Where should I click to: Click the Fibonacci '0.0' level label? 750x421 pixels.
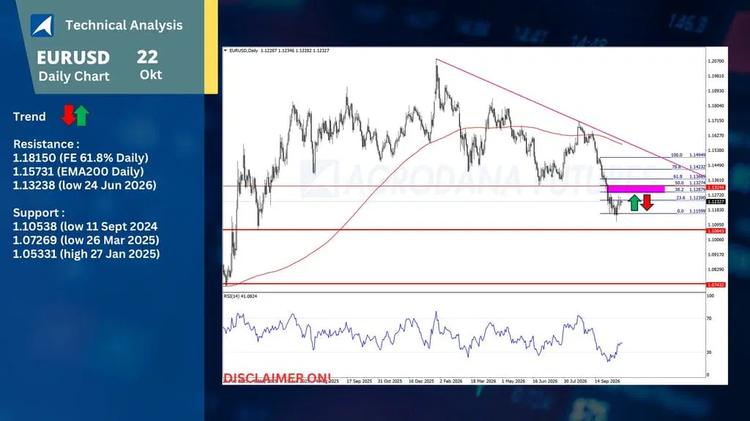[x=680, y=211]
